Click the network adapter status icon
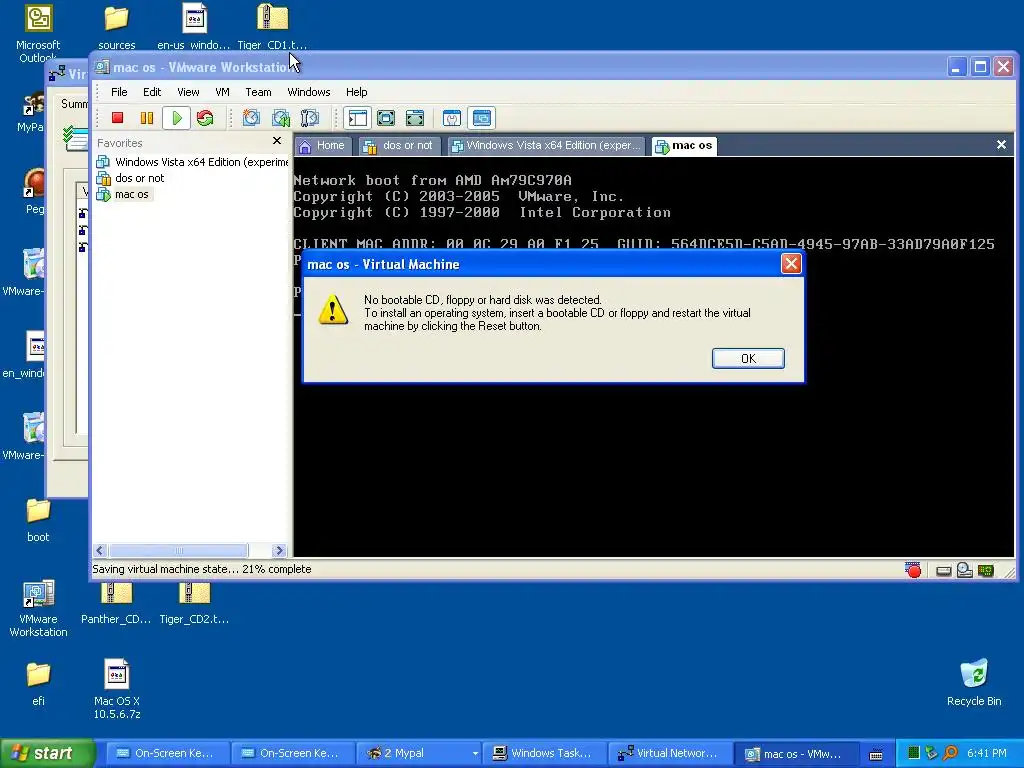 point(985,571)
